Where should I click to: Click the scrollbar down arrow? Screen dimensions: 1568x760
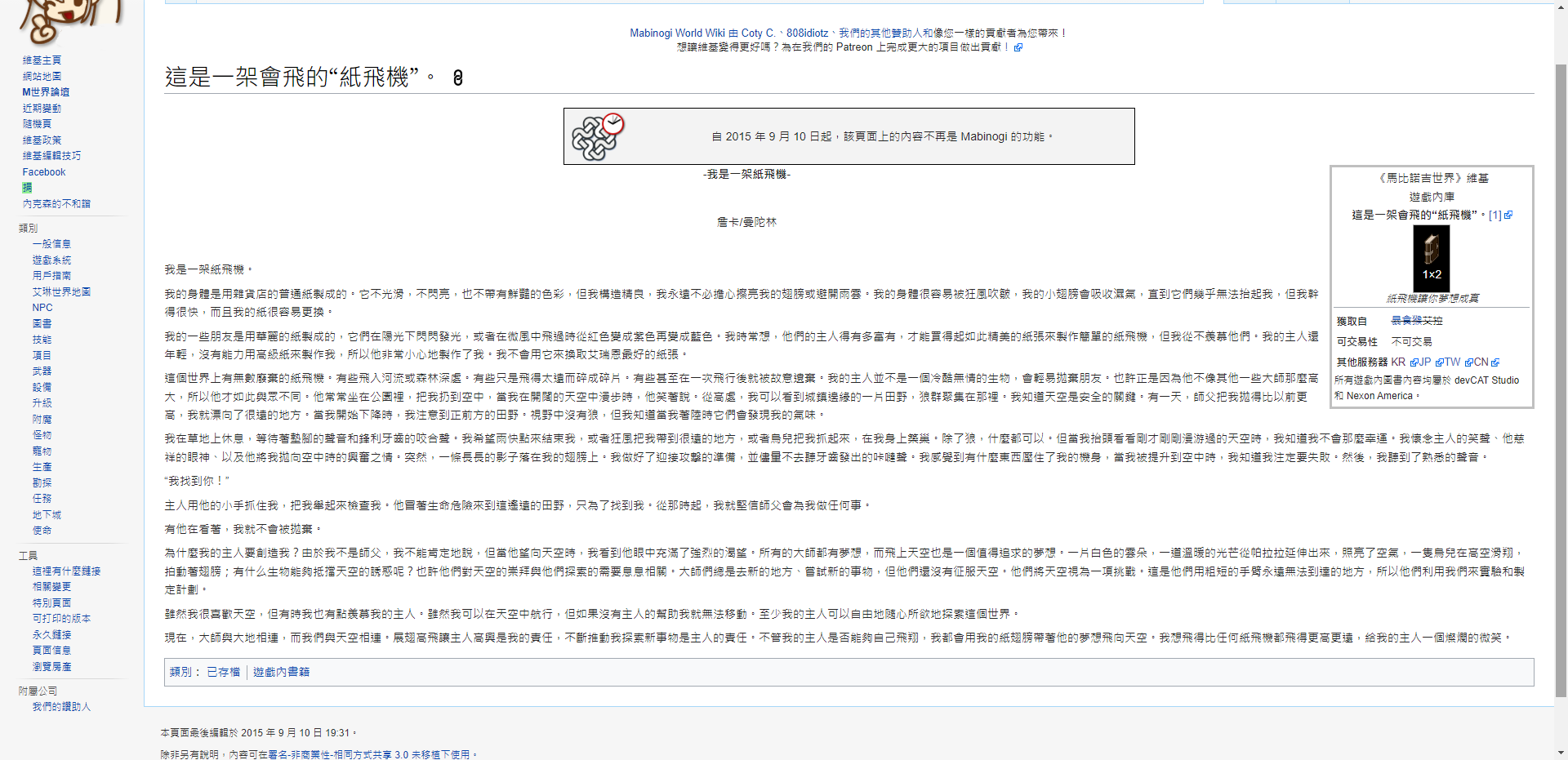pos(1561,753)
